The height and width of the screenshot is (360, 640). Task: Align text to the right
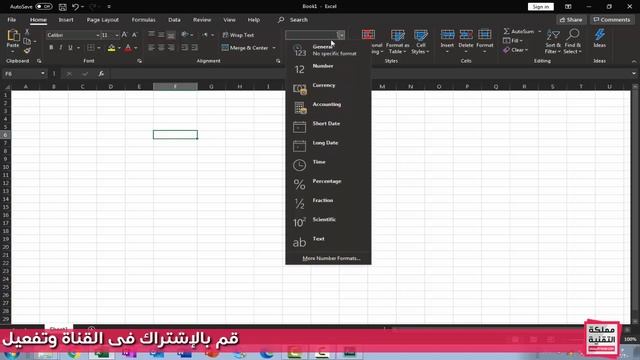[x=171, y=48]
